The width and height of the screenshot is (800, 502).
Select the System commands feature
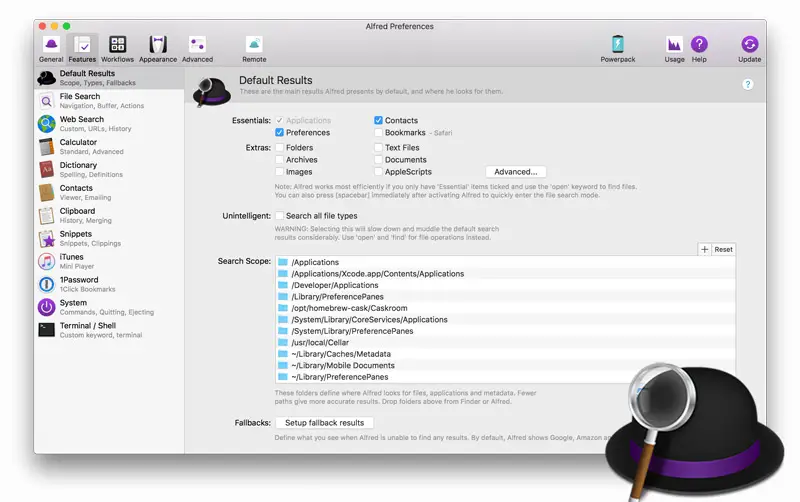click(x=109, y=308)
